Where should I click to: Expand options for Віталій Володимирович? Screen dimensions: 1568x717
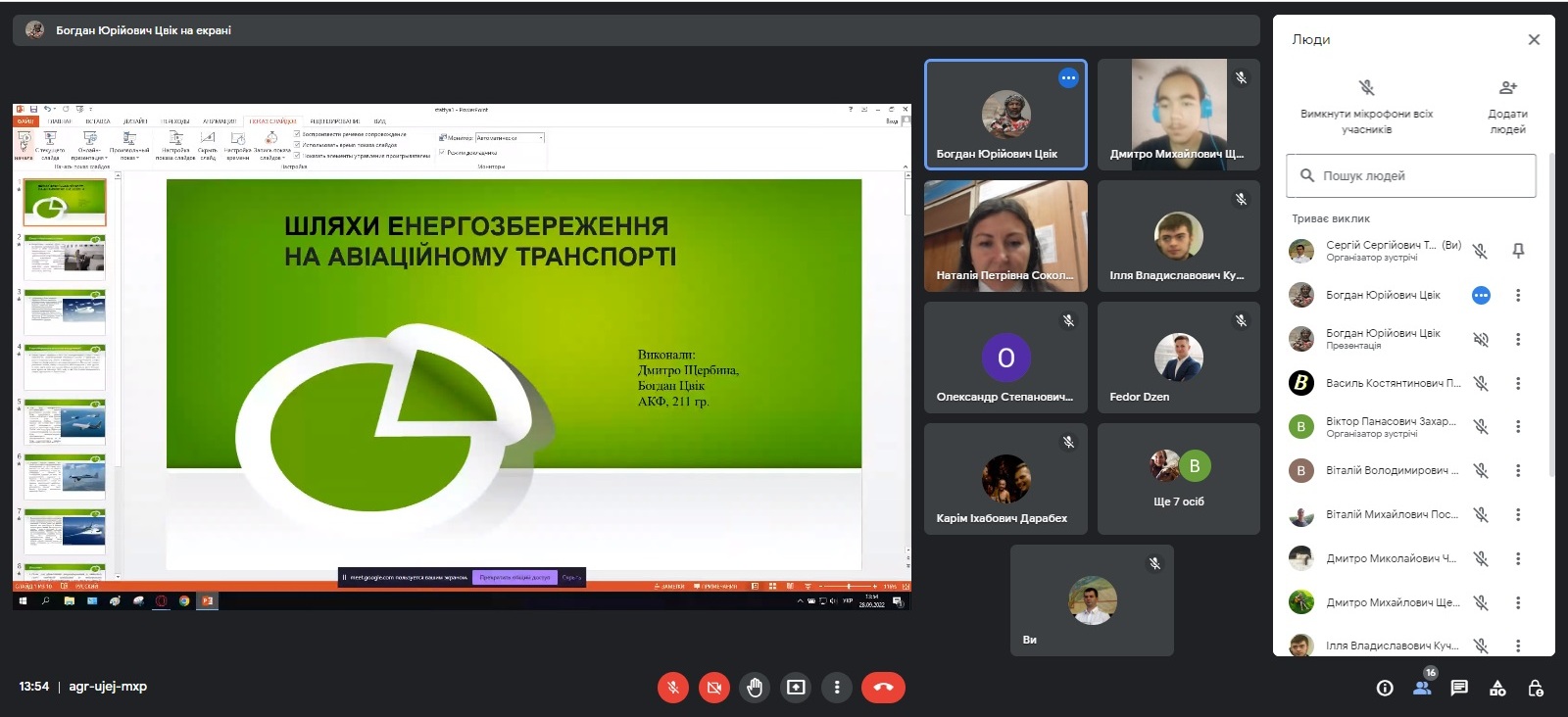(x=1518, y=470)
